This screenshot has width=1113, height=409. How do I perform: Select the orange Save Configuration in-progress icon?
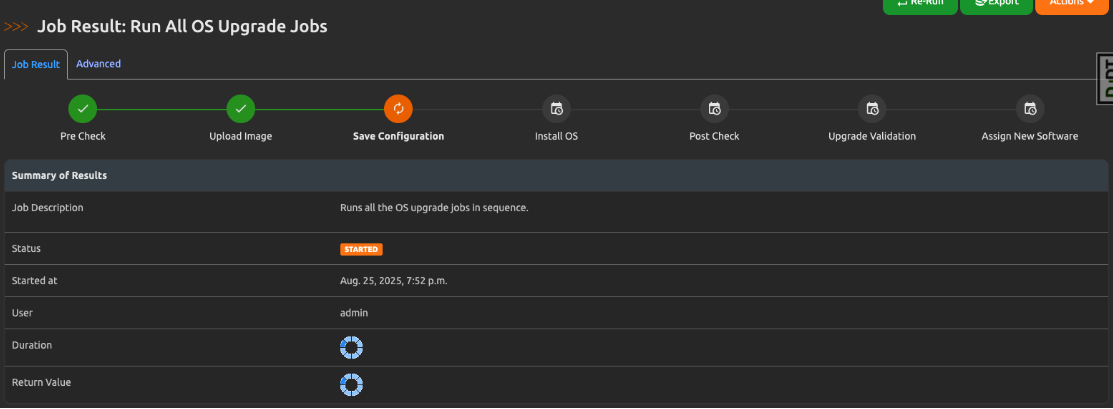(x=398, y=109)
